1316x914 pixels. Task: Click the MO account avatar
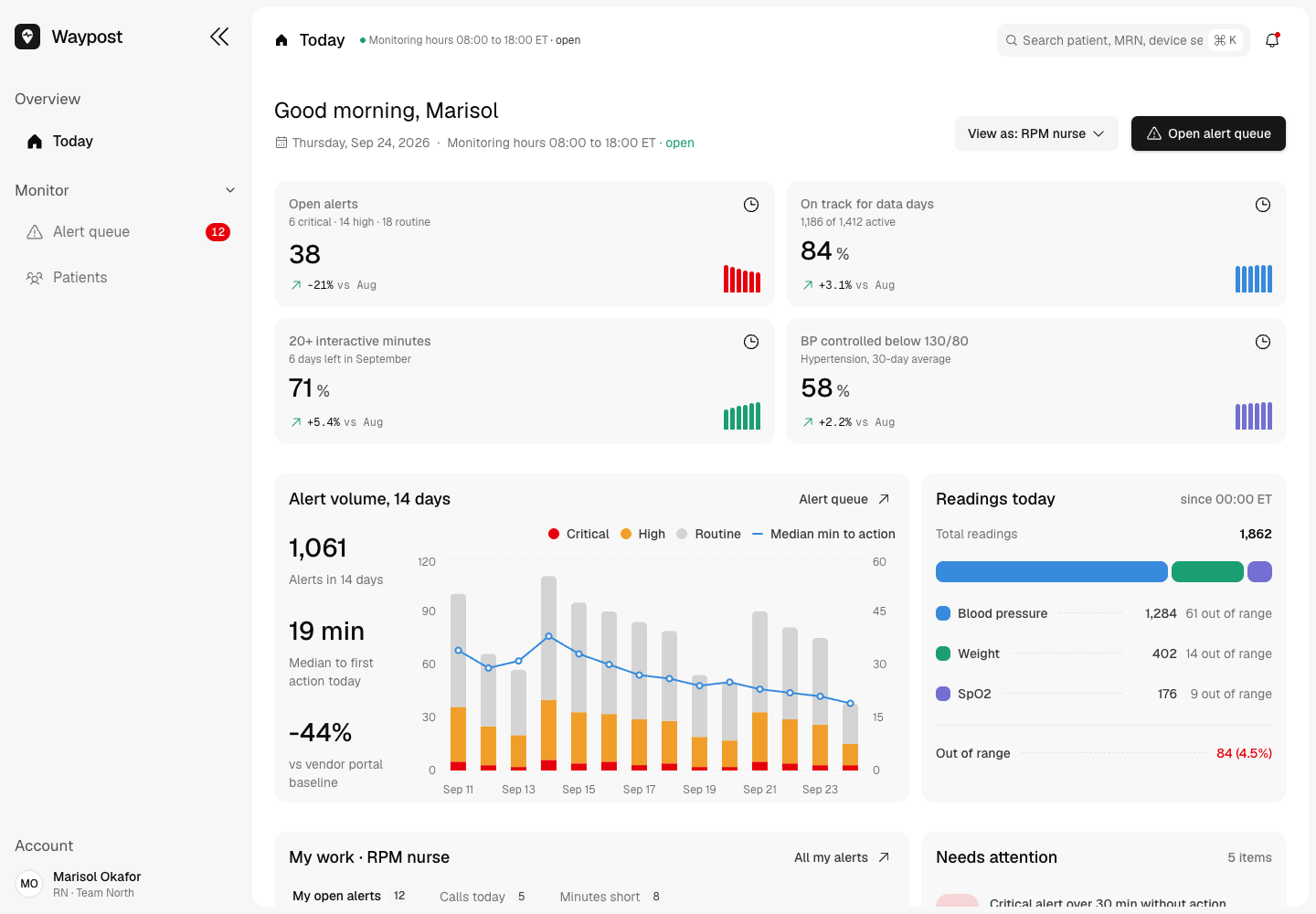click(29, 884)
